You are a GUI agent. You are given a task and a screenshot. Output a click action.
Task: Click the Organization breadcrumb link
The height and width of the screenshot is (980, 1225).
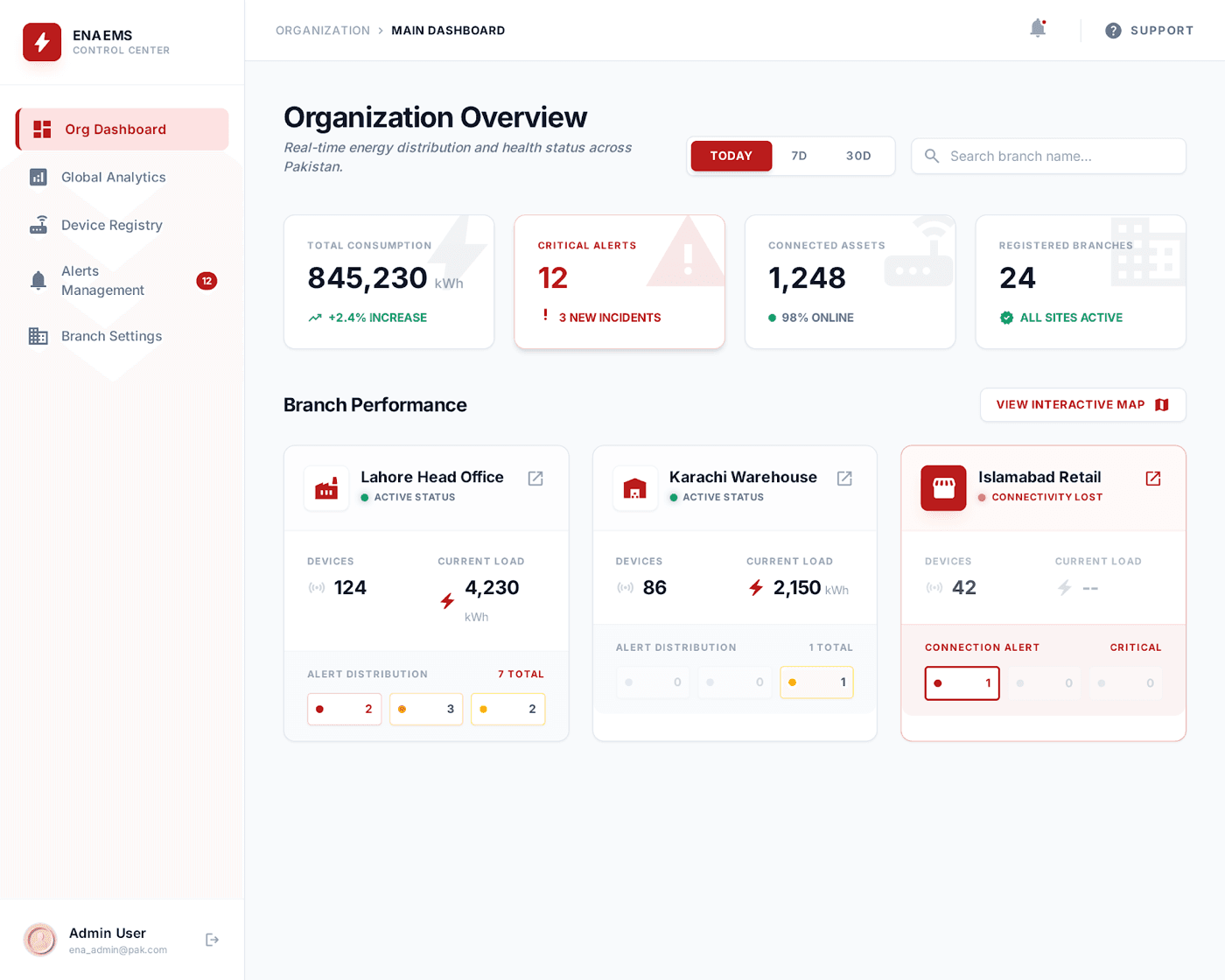coord(323,31)
